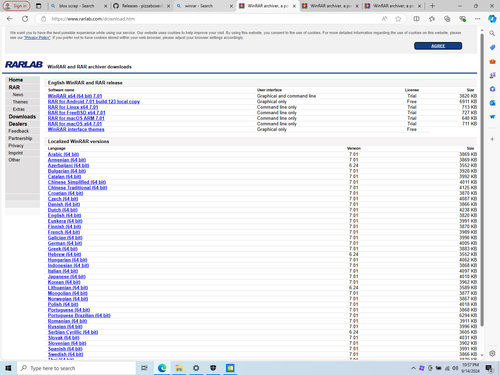Add a sidebar app with the plus icon
Viewport: 500px width, 375px height.
pyautogui.click(x=492, y=139)
